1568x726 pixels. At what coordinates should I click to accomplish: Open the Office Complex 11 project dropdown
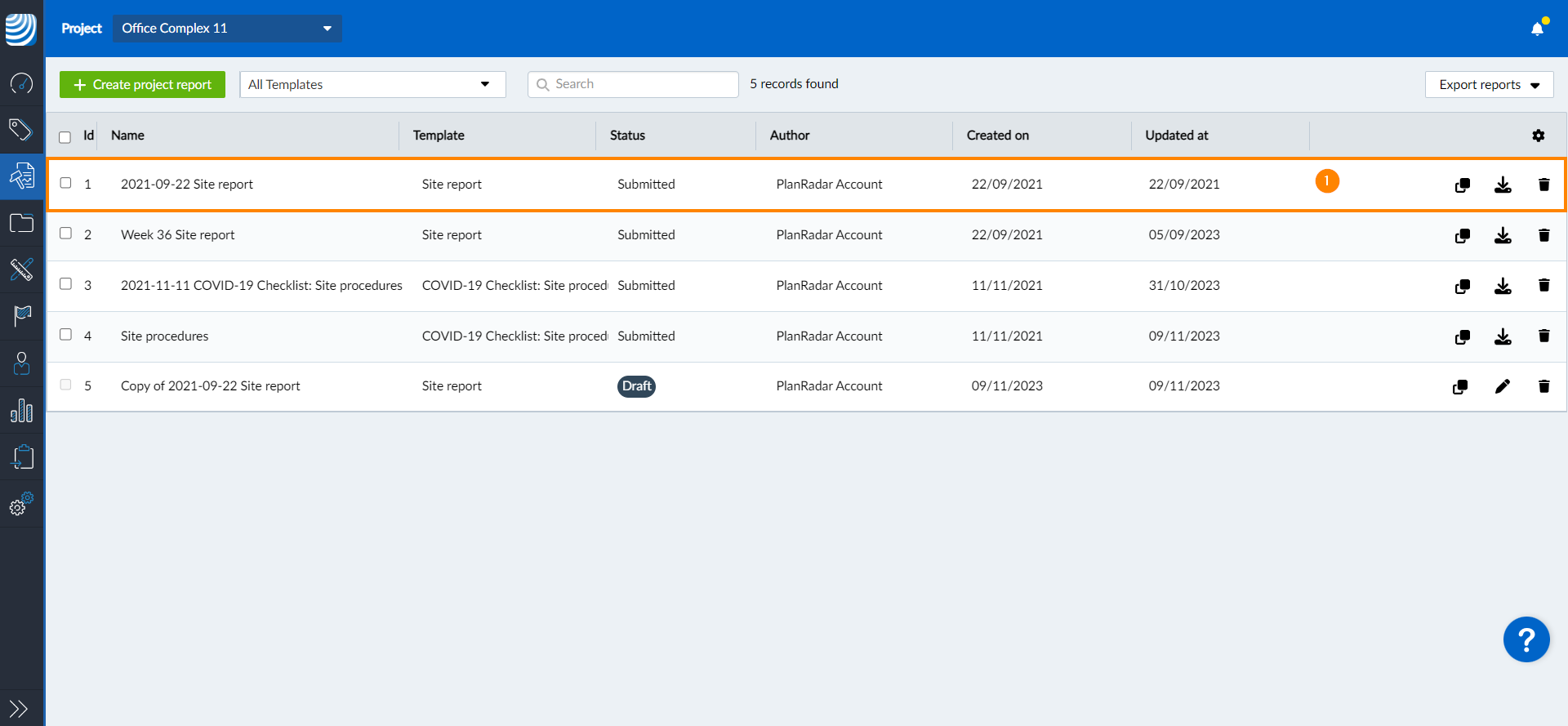tap(227, 29)
